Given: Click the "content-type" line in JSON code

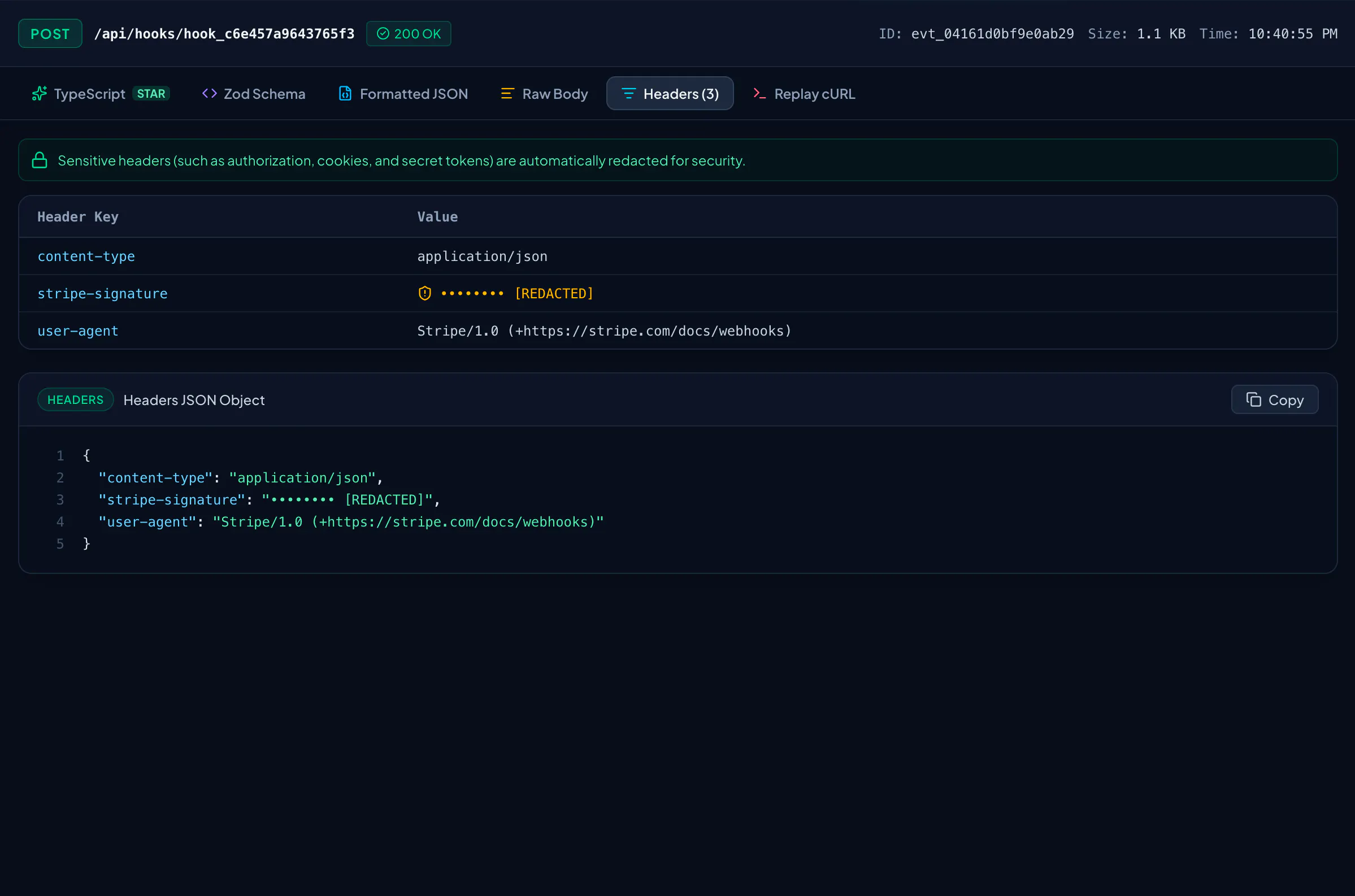Looking at the screenshot, I should 241,478.
